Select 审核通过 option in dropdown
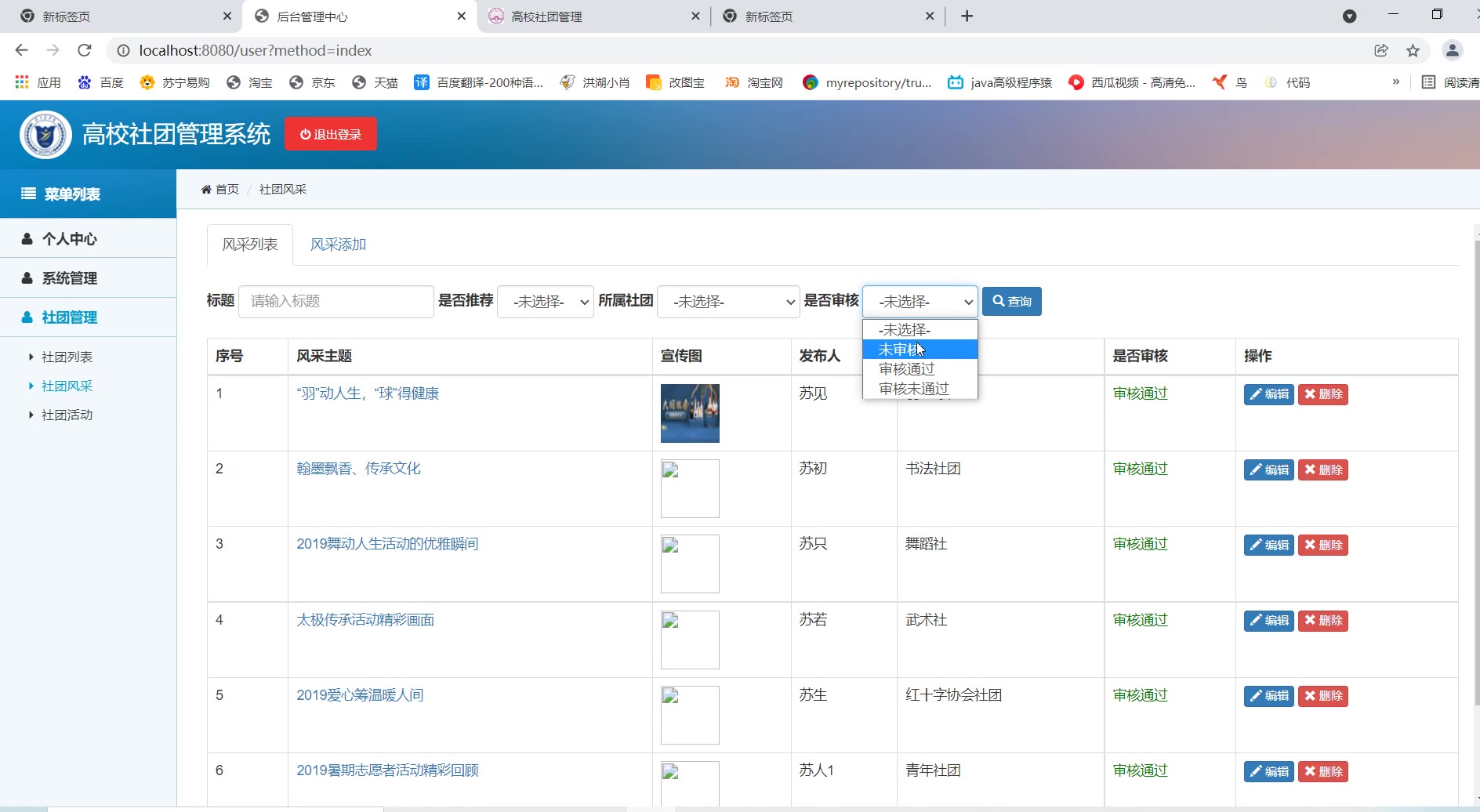 pyautogui.click(x=907, y=369)
